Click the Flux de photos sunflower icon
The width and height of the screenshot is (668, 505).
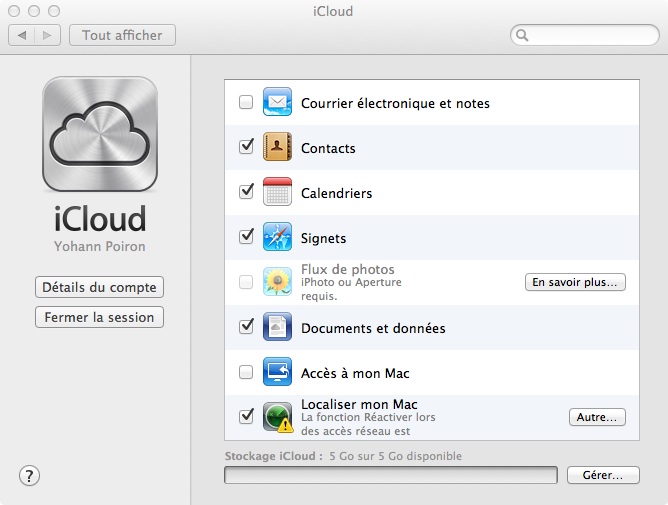point(277,283)
